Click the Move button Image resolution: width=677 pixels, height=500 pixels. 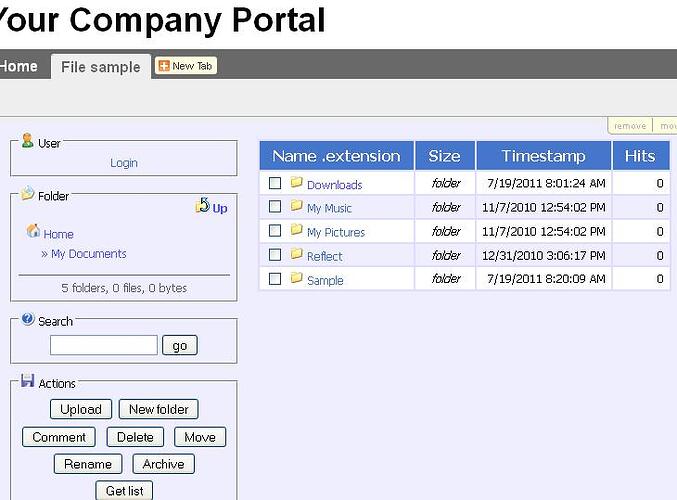point(200,437)
